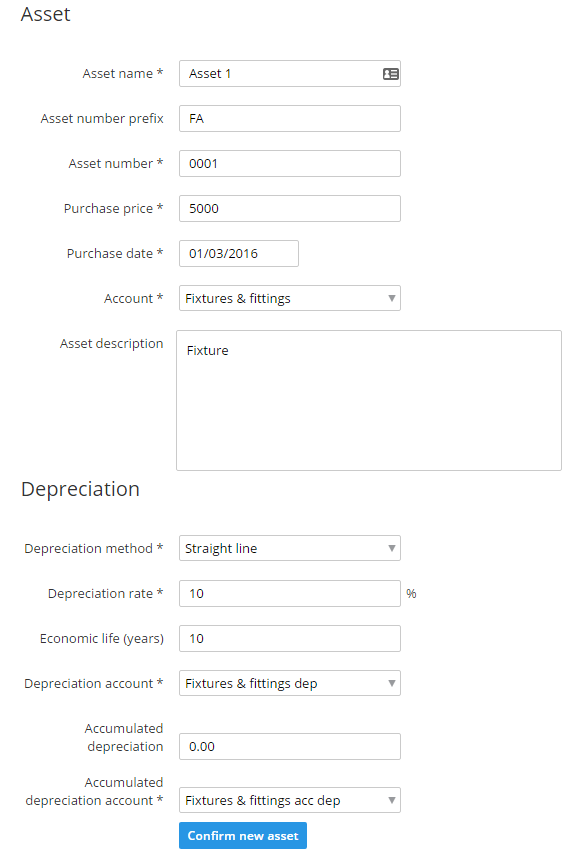
Task: Expand the Depreciation method dropdown
Action: click(x=290, y=548)
